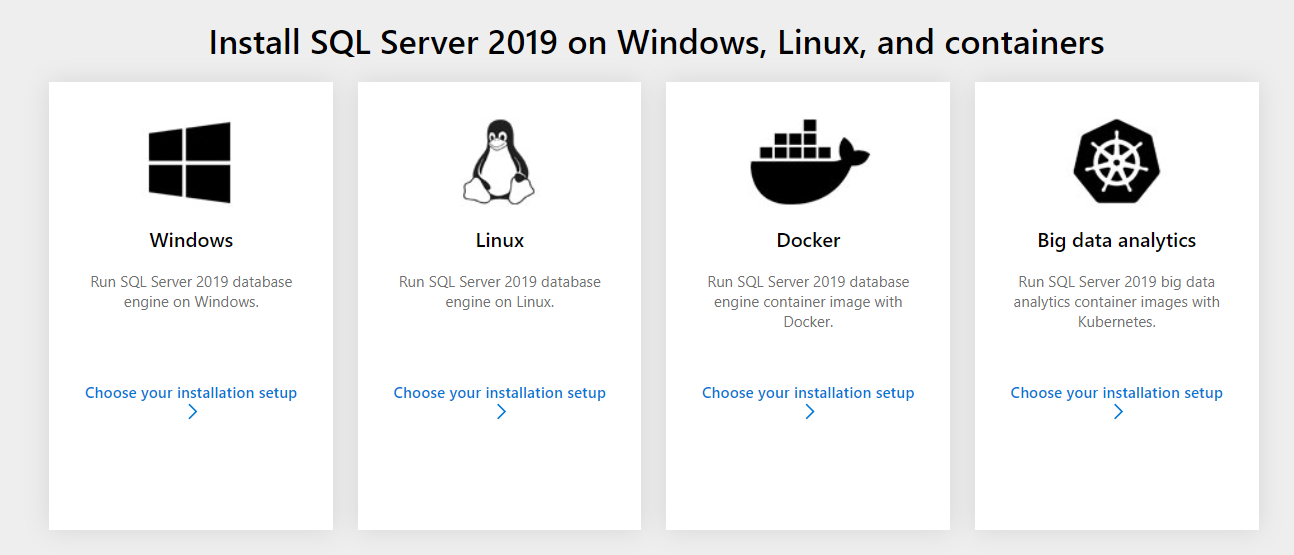Select the Docker card title
The width and height of the screenshot is (1294, 555).
click(x=808, y=240)
